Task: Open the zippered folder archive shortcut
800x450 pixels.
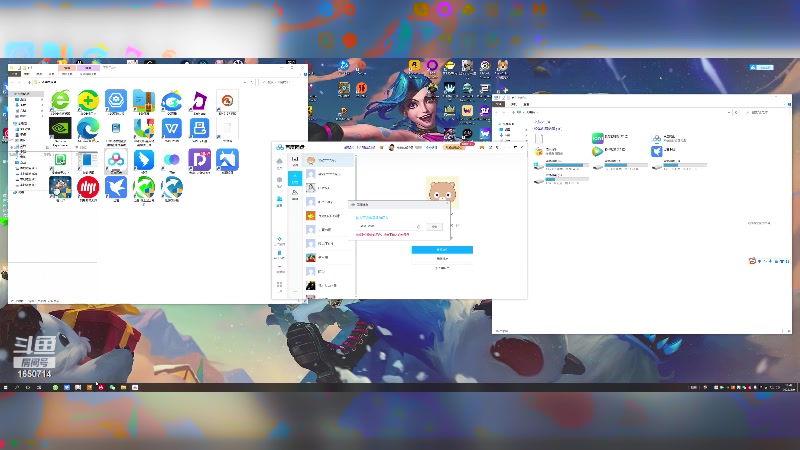Action: coord(144,100)
